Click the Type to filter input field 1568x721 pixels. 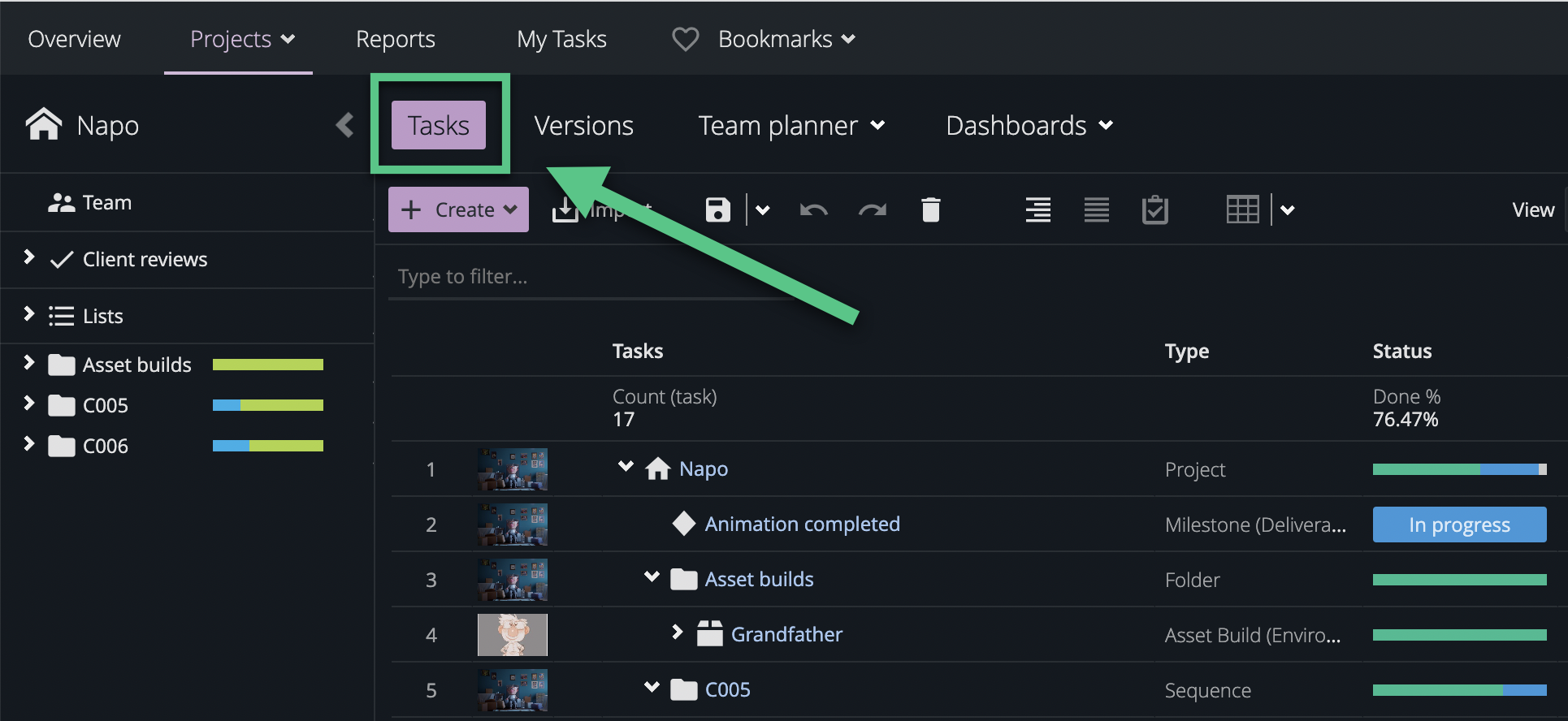tap(592, 277)
